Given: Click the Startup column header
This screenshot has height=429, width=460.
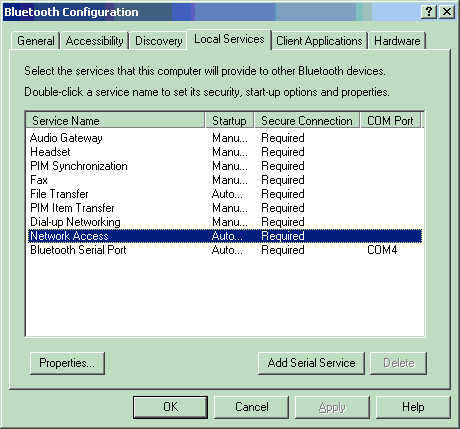Looking at the screenshot, I should (229, 120).
